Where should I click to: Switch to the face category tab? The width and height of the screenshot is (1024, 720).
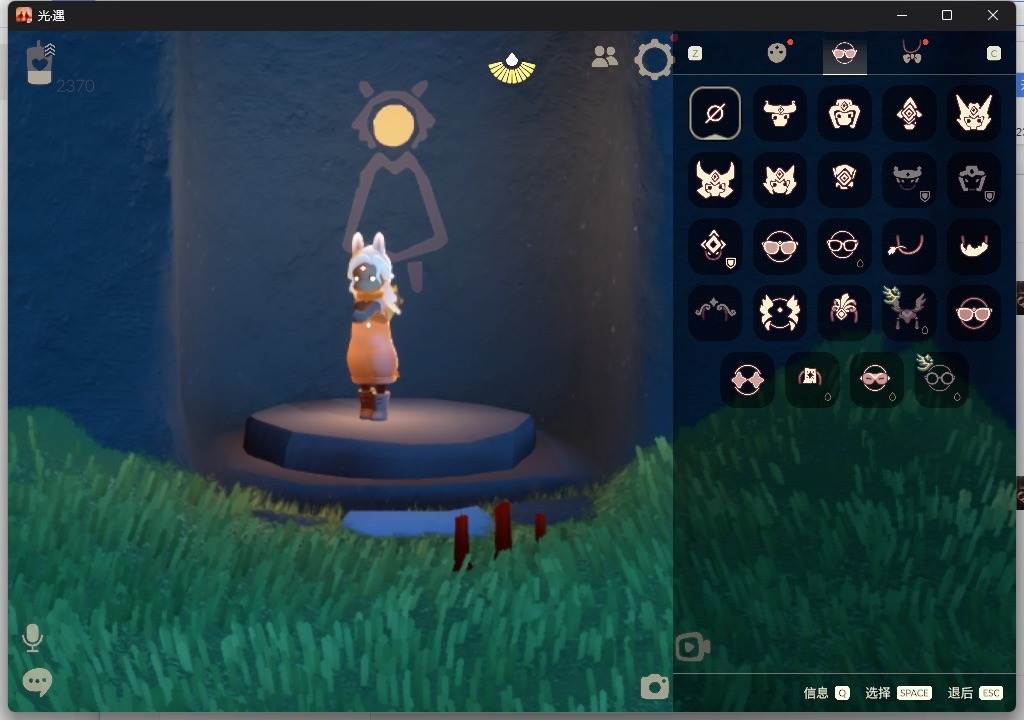[x=778, y=52]
